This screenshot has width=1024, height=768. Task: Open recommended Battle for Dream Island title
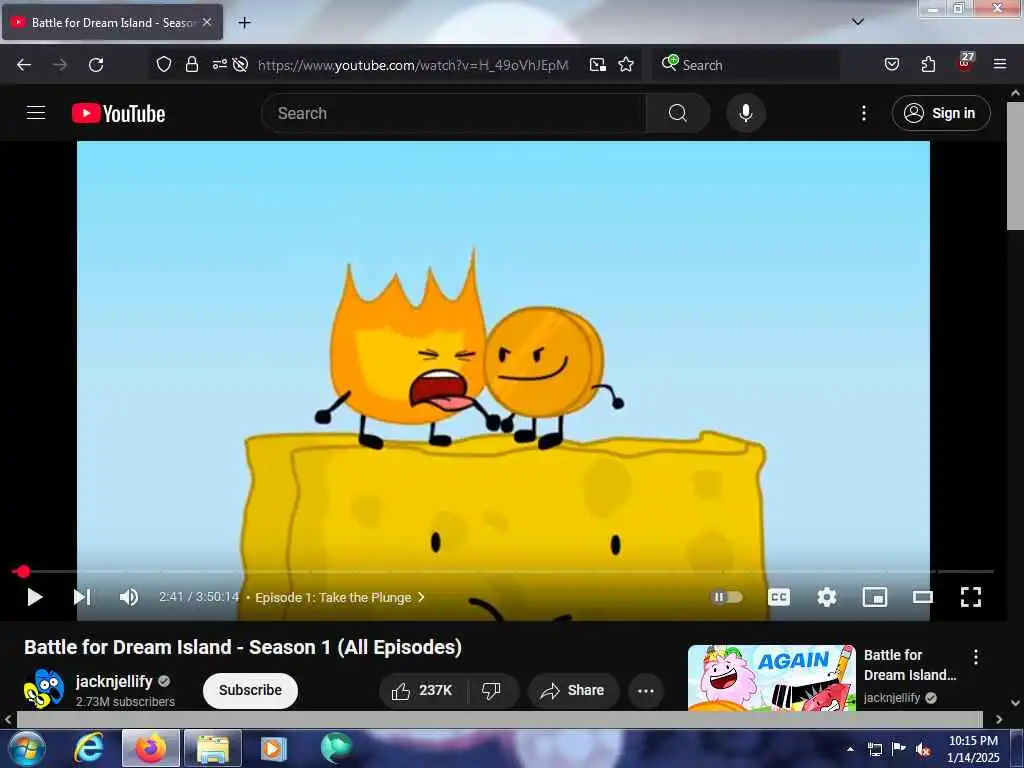point(910,665)
